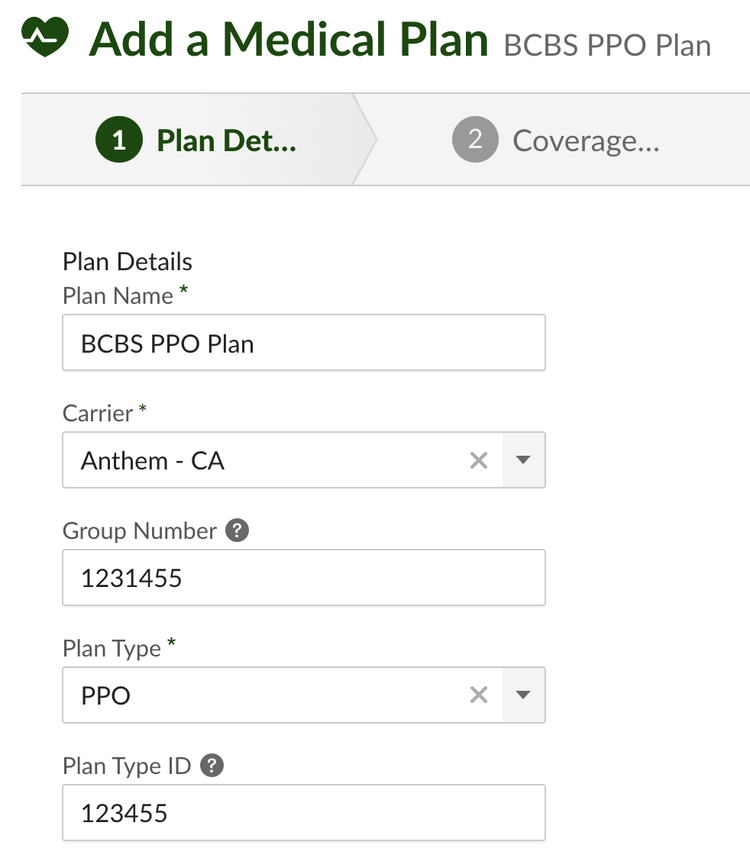Click the Plan Type ID label text

coord(127,766)
